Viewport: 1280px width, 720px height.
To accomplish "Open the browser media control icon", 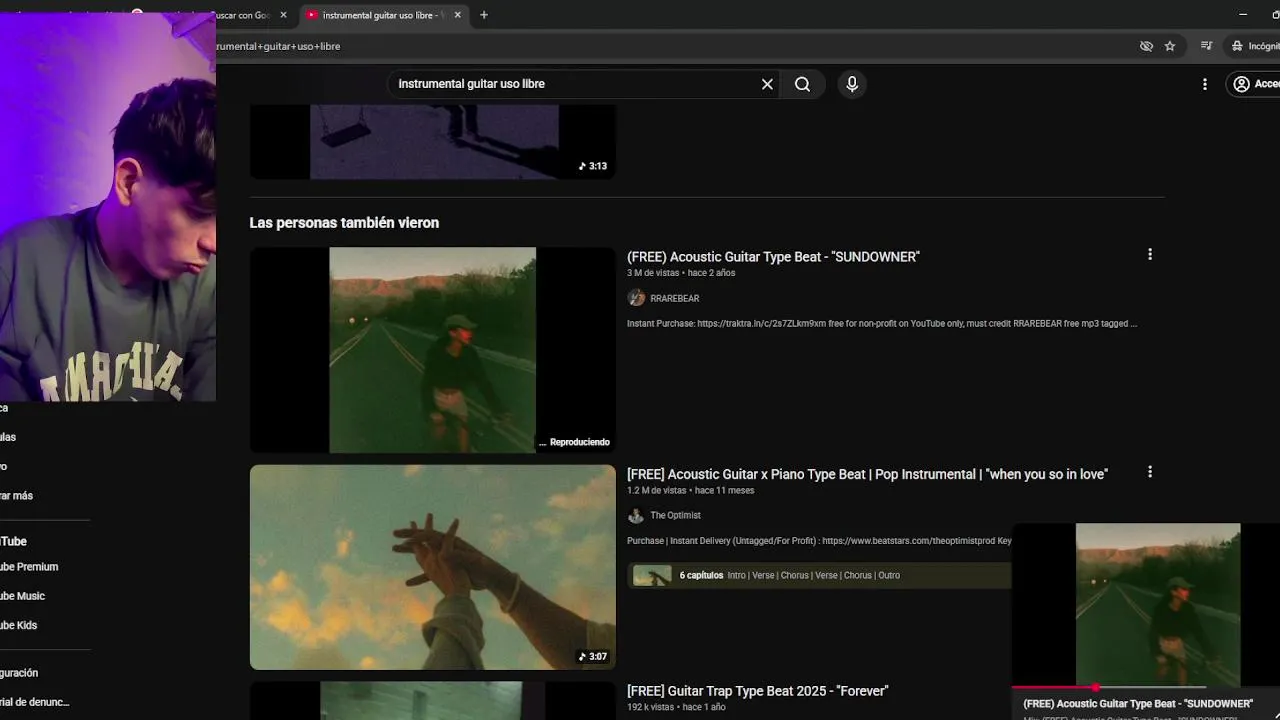I will (x=1206, y=46).
